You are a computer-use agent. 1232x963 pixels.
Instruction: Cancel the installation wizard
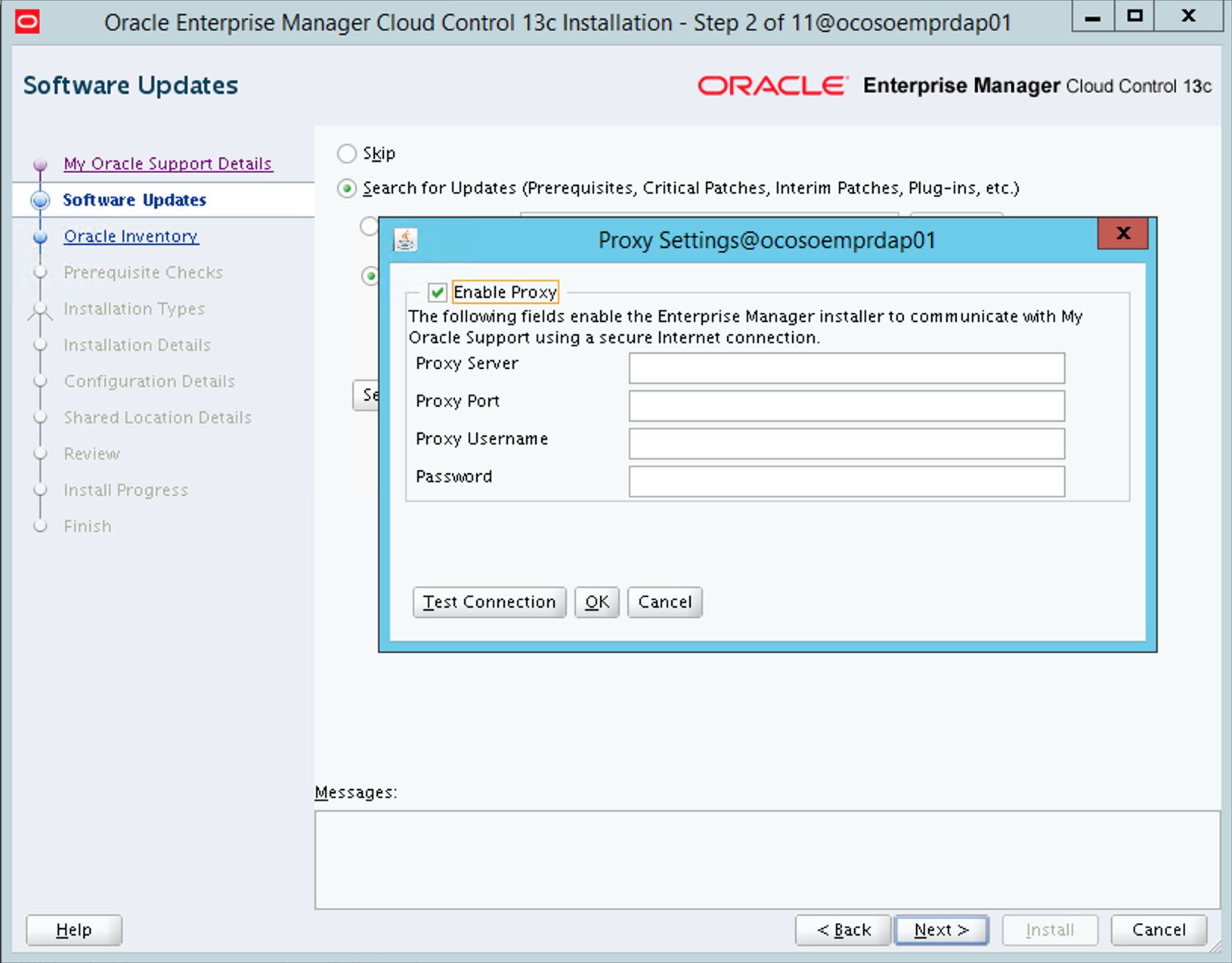click(x=1159, y=930)
